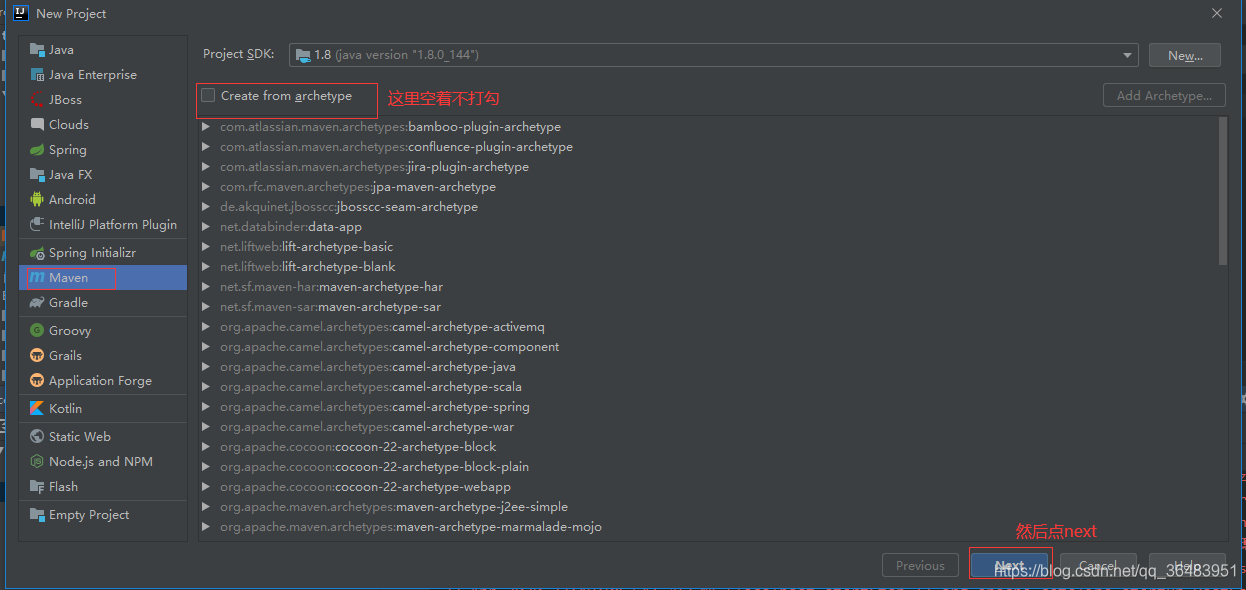Viewport: 1246px width, 590px height.
Task: Open the Project SDK dropdown
Action: point(1126,56)
